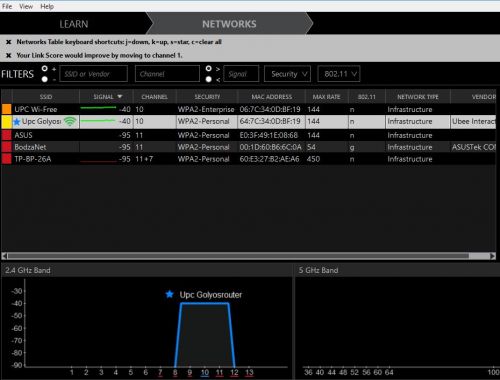The image size is (500, 380).
Task: Open the Security filter dropdown
Action: coord(287,74)
